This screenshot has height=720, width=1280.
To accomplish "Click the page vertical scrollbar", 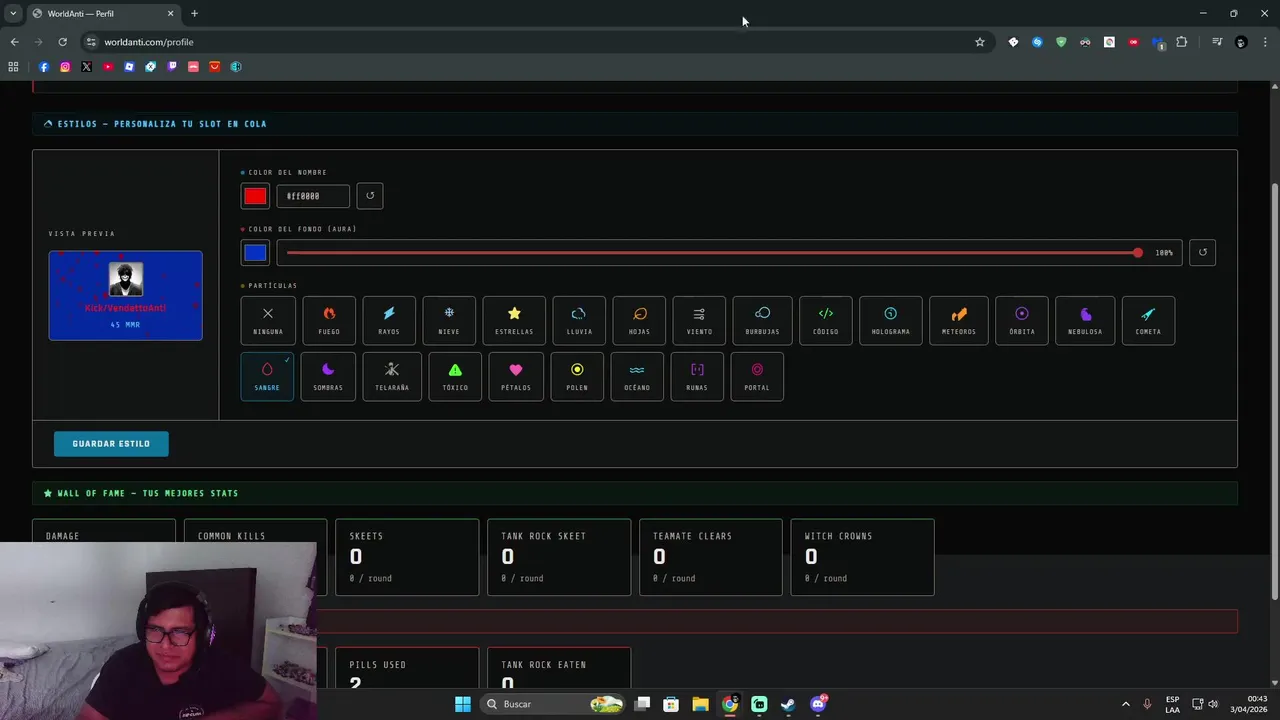I will [1274, 392].
